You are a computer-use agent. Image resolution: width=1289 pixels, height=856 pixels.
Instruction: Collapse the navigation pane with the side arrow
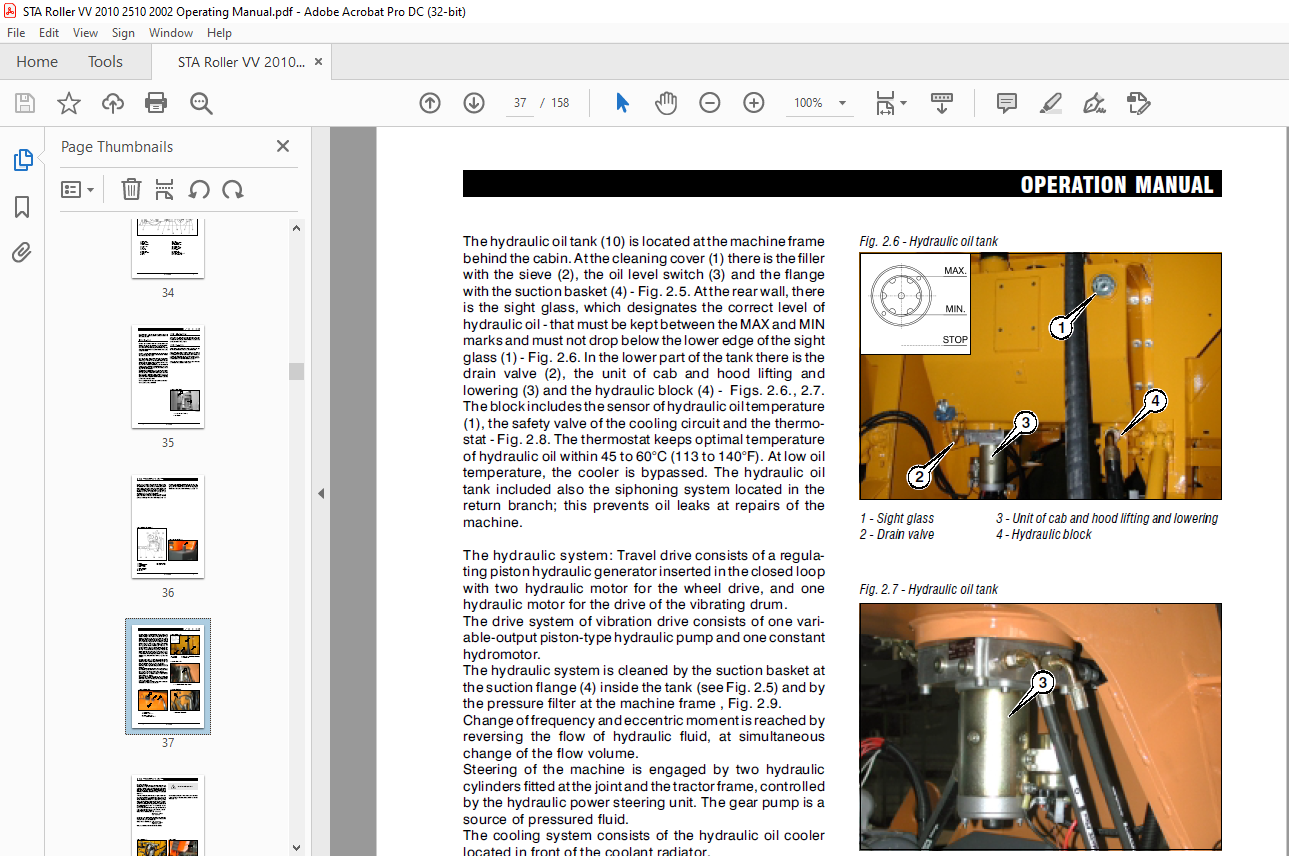point(321,493)
